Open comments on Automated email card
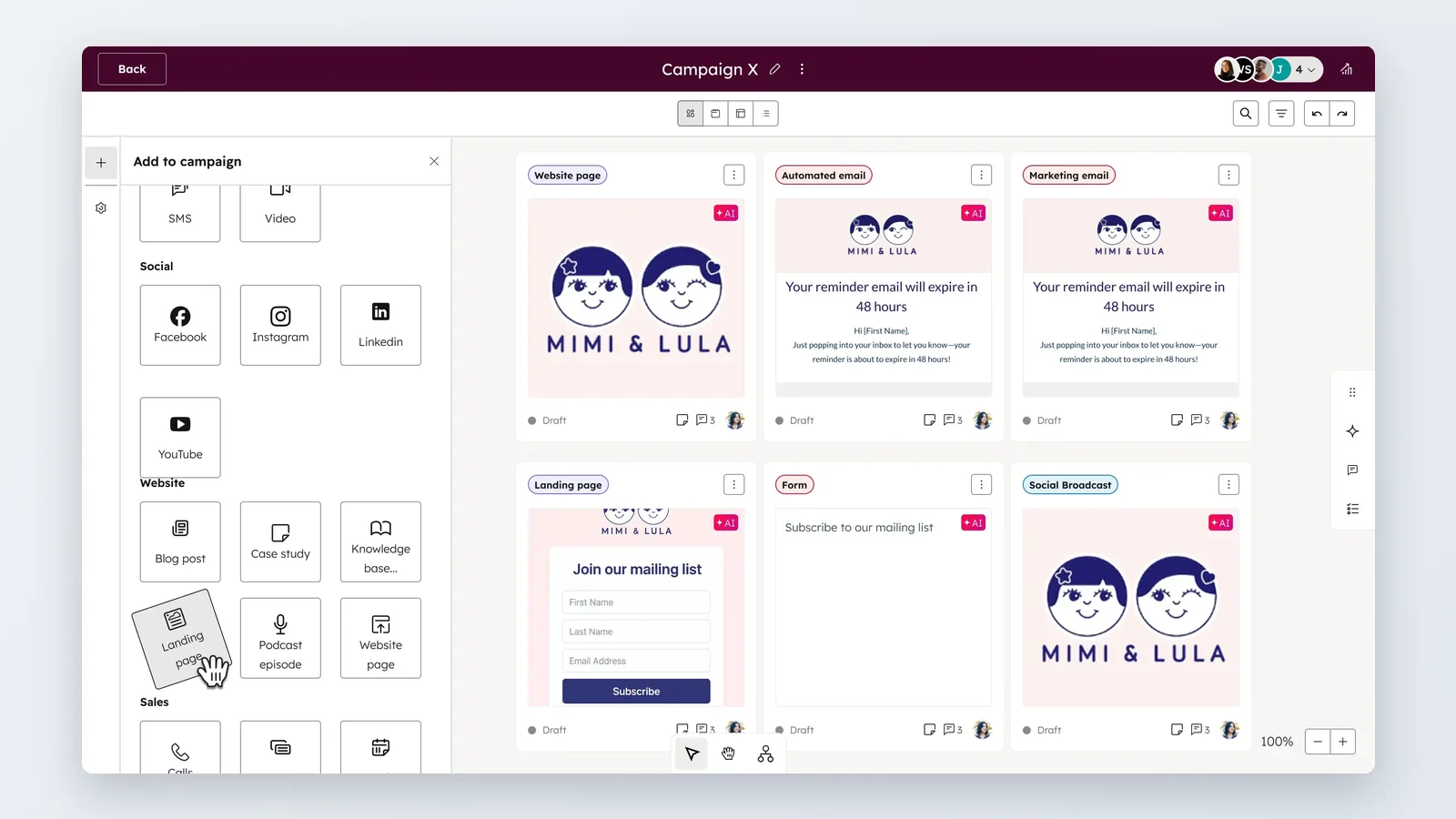The image size is (1456, 819). pyautogui.click(x=953, y=420)
